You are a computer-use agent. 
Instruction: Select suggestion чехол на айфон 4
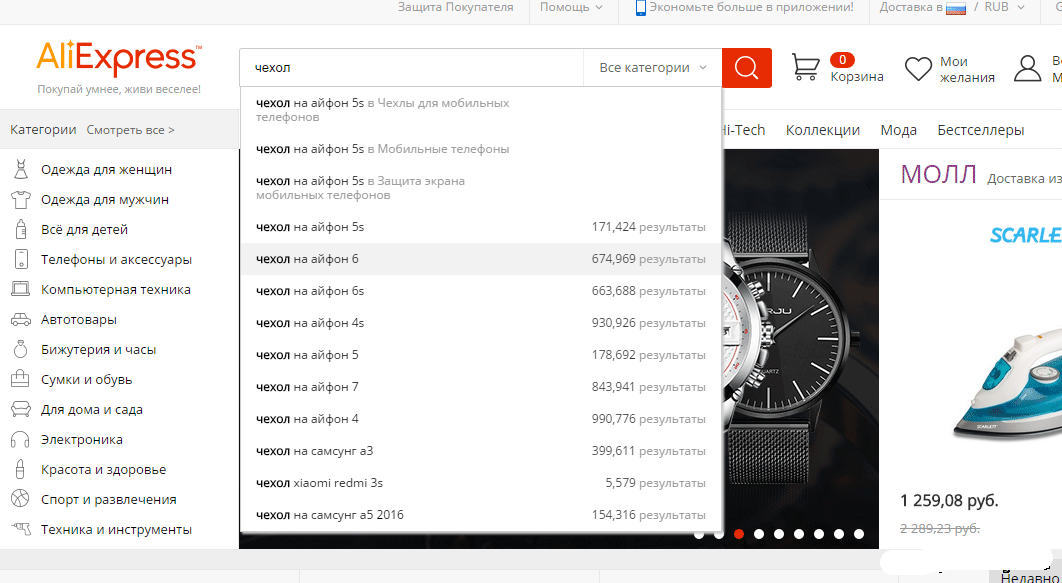pyautogui.click(x=481, y=418)
